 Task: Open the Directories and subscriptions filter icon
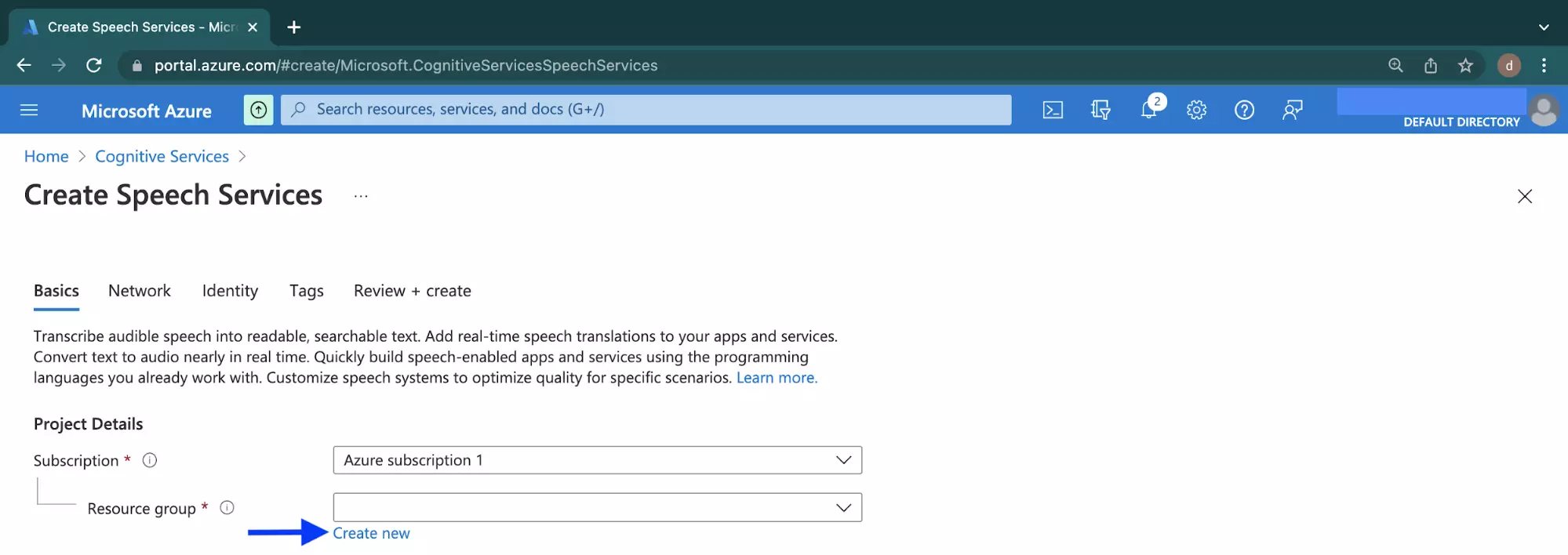1101,111
